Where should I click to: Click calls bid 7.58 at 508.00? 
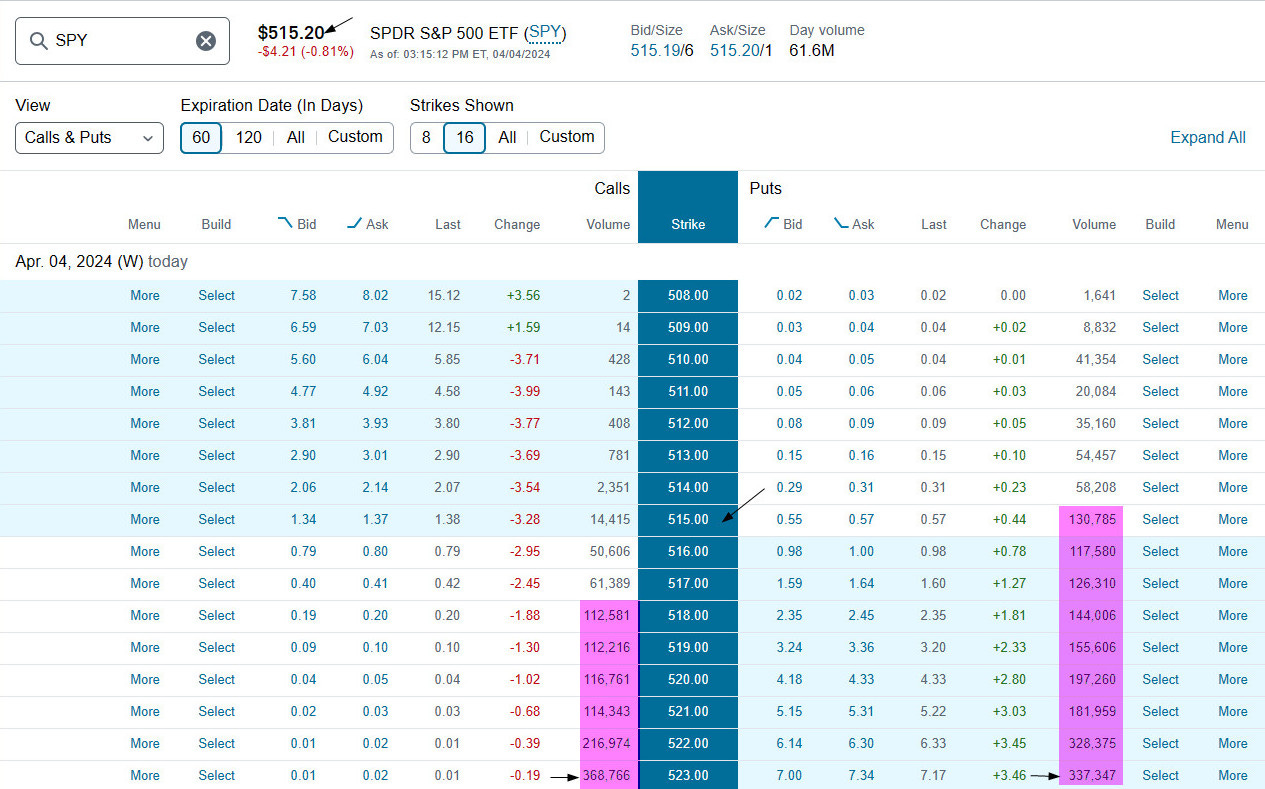coord(303,296)
